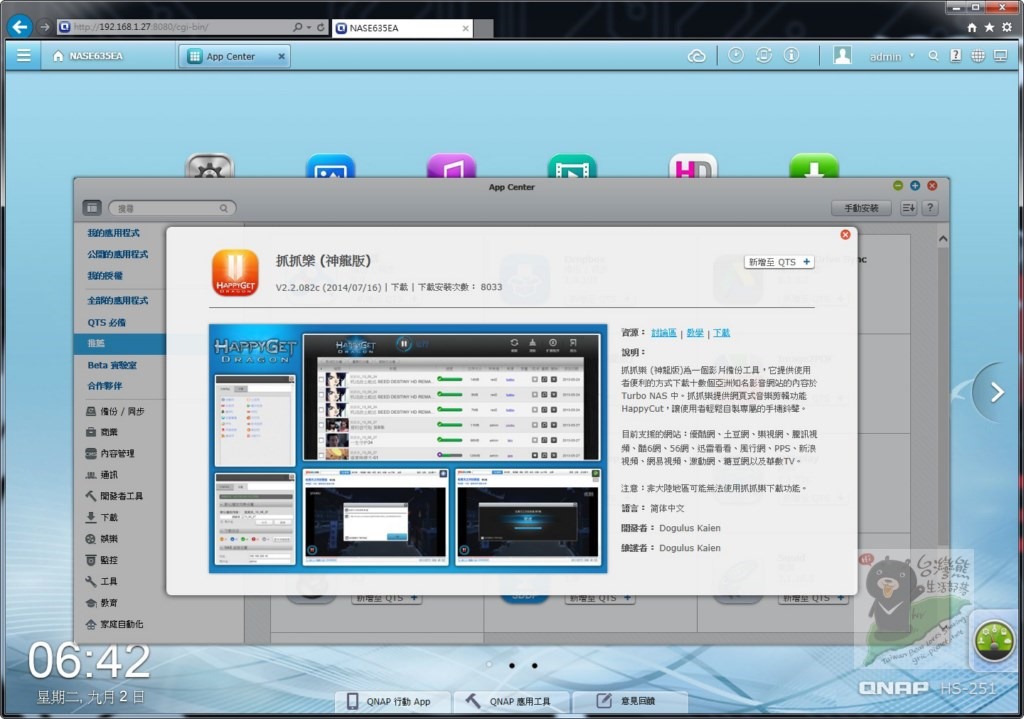Open the 教學 tutorial link
The height and width of the screenshot is (719, 1024).
(x=695, y=333)
